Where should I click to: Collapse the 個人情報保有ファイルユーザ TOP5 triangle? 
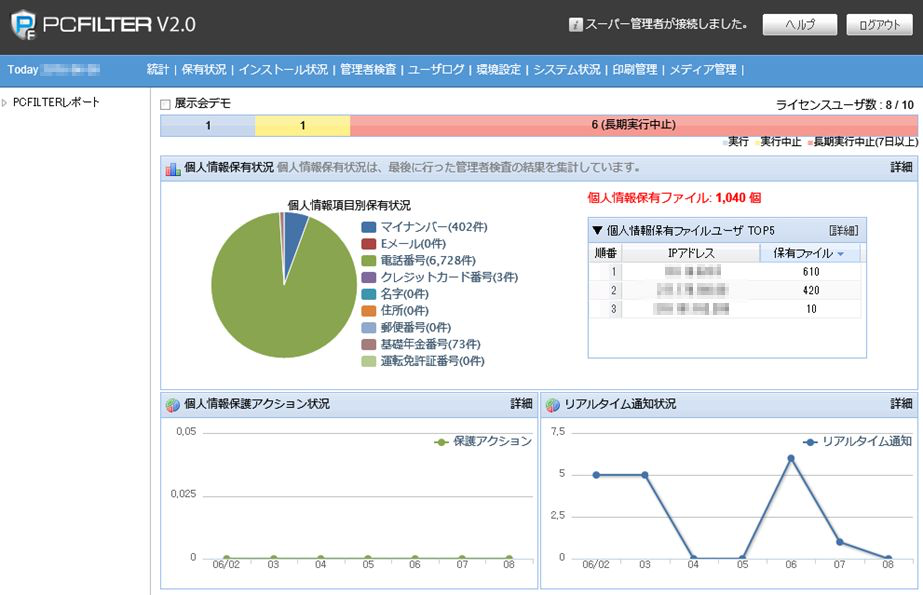(597, 230)
